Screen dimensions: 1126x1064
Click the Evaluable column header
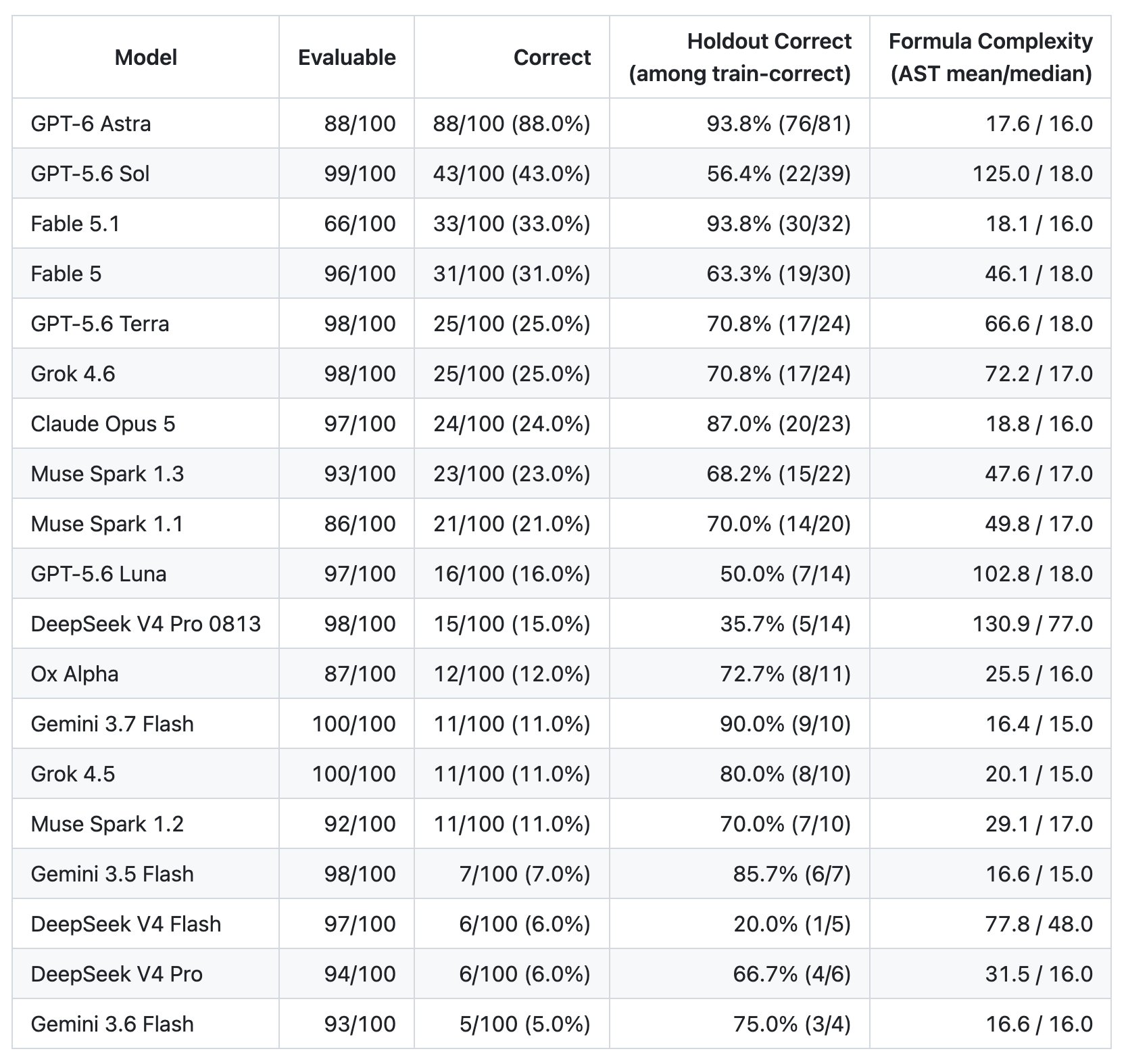point(347,57)
